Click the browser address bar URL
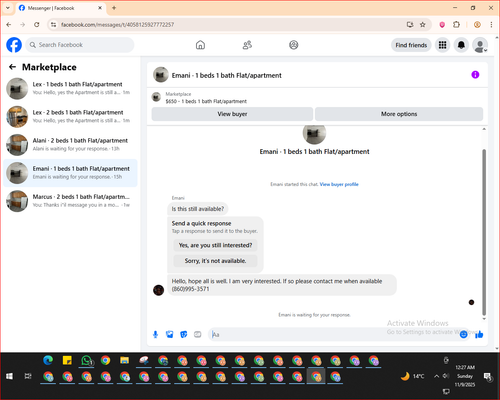The width and height of the screenshot is (500, 400). (x=117, y=25)
